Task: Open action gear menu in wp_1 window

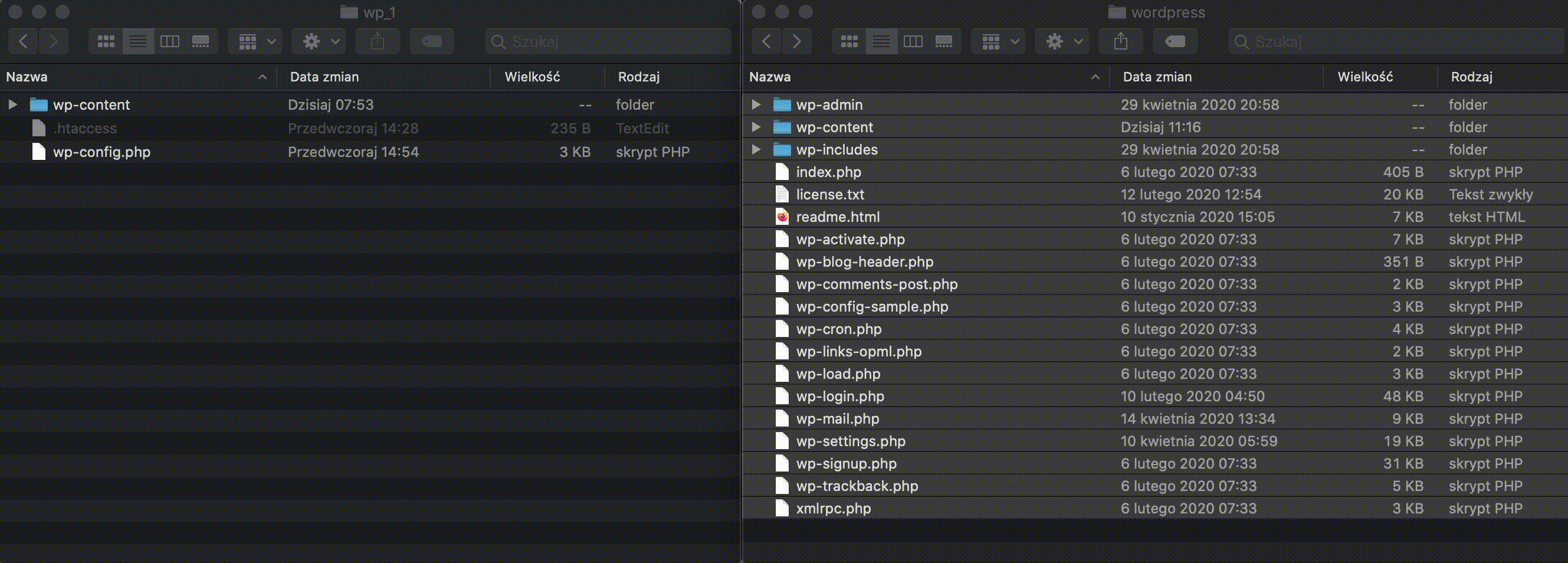Action: pos(320,41)
